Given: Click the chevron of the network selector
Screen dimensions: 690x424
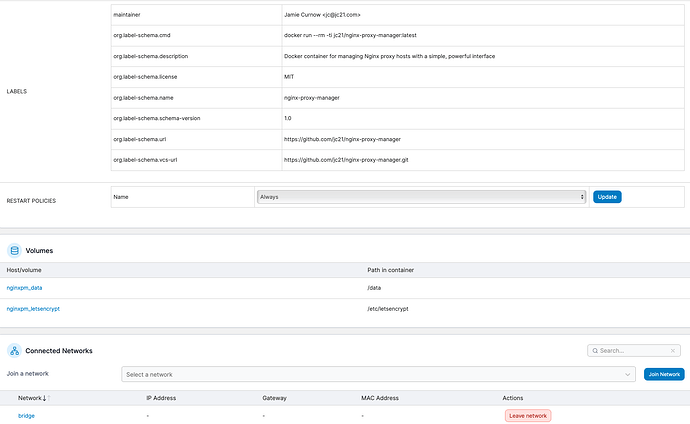Looking at the screenshot, I should point(627,374).
